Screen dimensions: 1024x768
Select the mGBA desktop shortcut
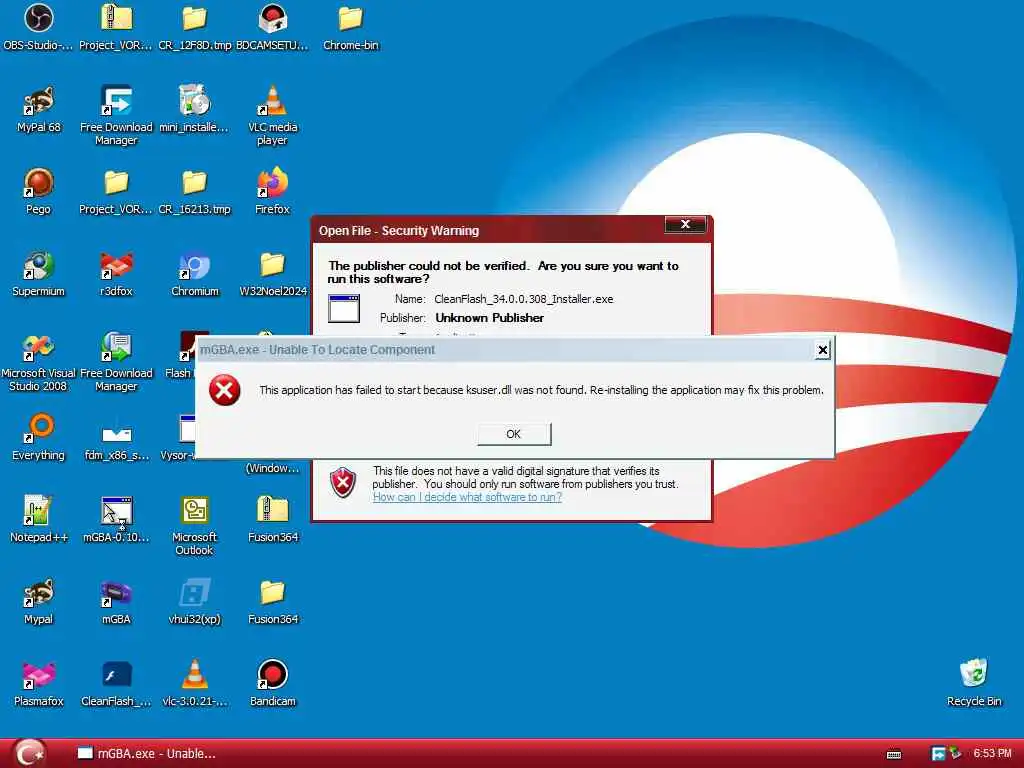[116, 601]
